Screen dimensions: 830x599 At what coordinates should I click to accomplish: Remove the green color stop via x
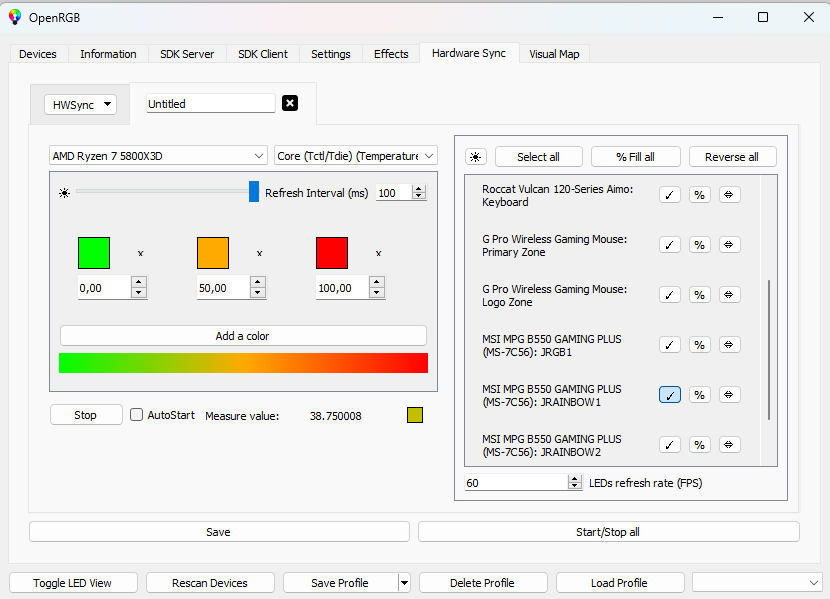point(140,253)
